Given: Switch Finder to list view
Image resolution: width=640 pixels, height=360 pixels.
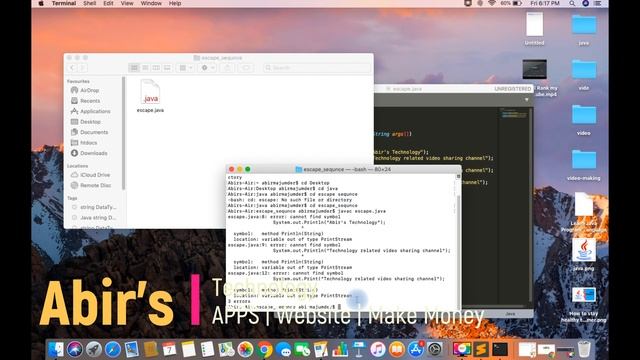Looking at the screenshot, I should click(145, 68).
